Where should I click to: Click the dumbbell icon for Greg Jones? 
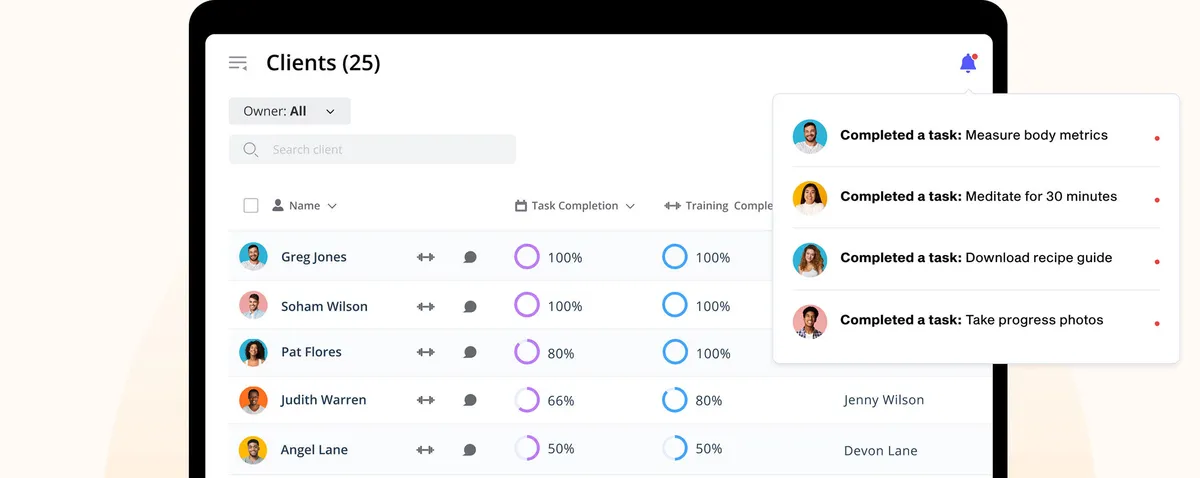tap(426, 257)
